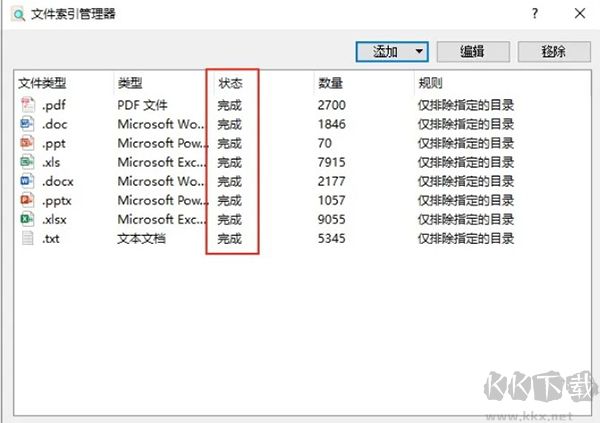Click the Excel icon in .xlsx row
Screen dimensions: 600x423
point(28,219)
